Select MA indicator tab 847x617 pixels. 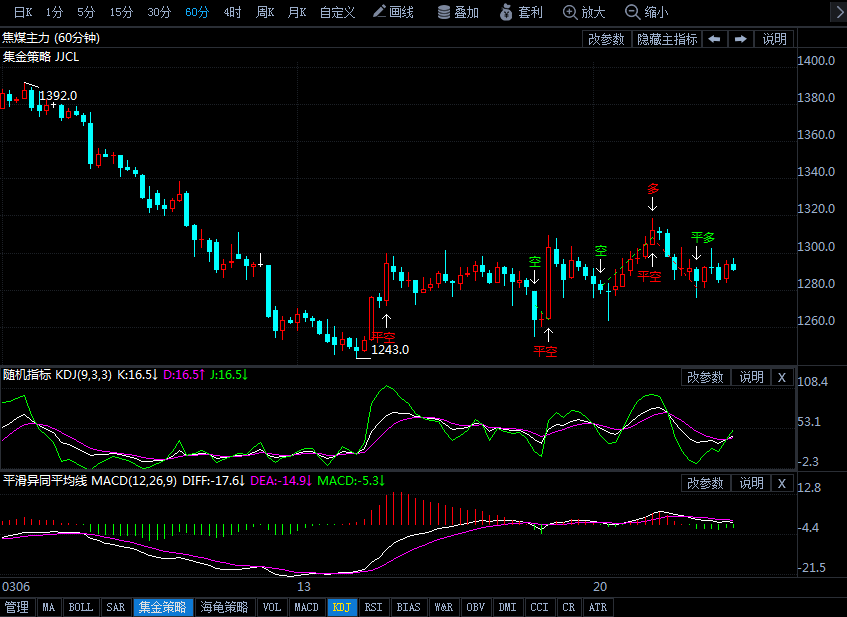click(49, 607)
